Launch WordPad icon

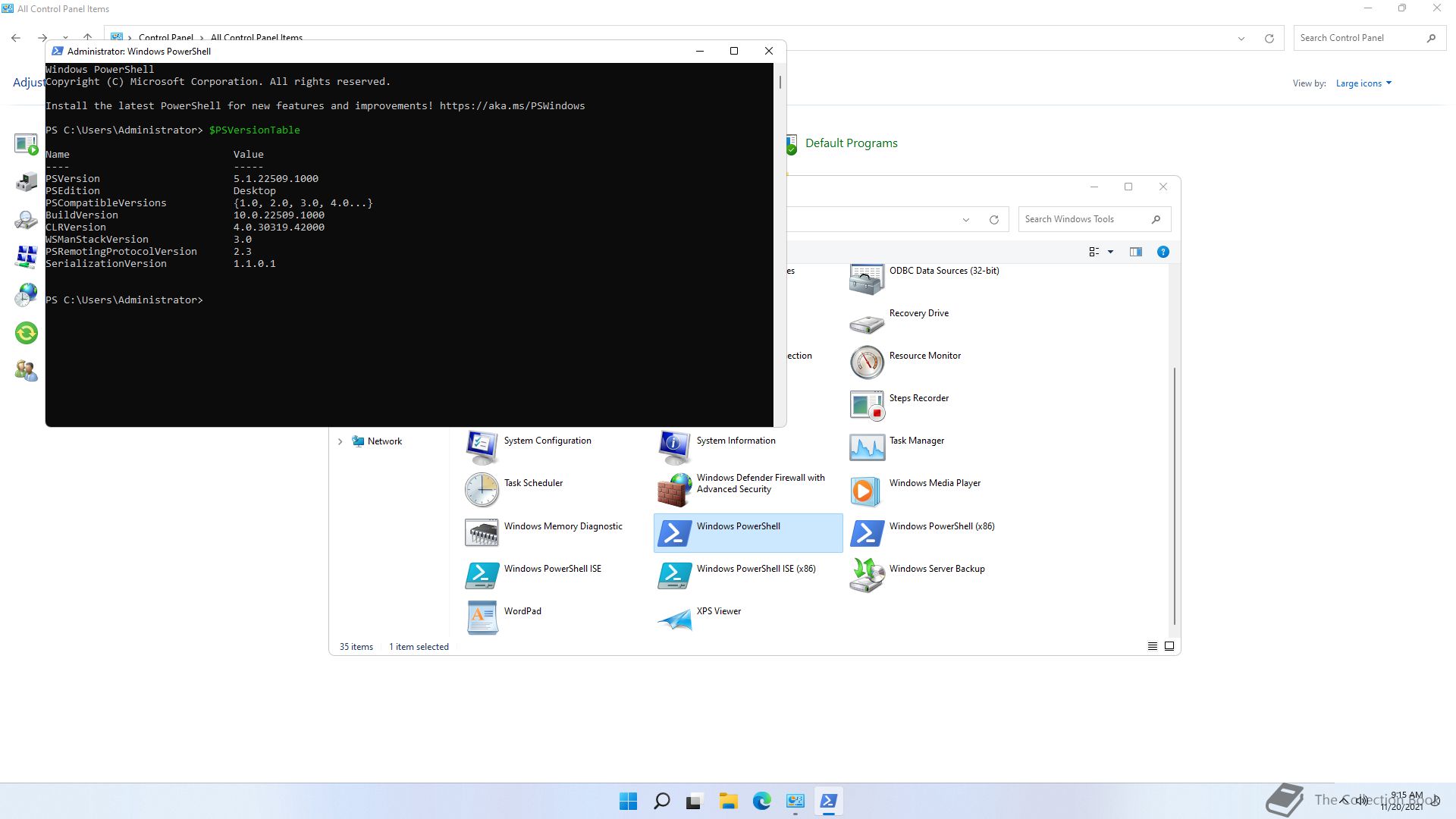[x=482, y=619]
